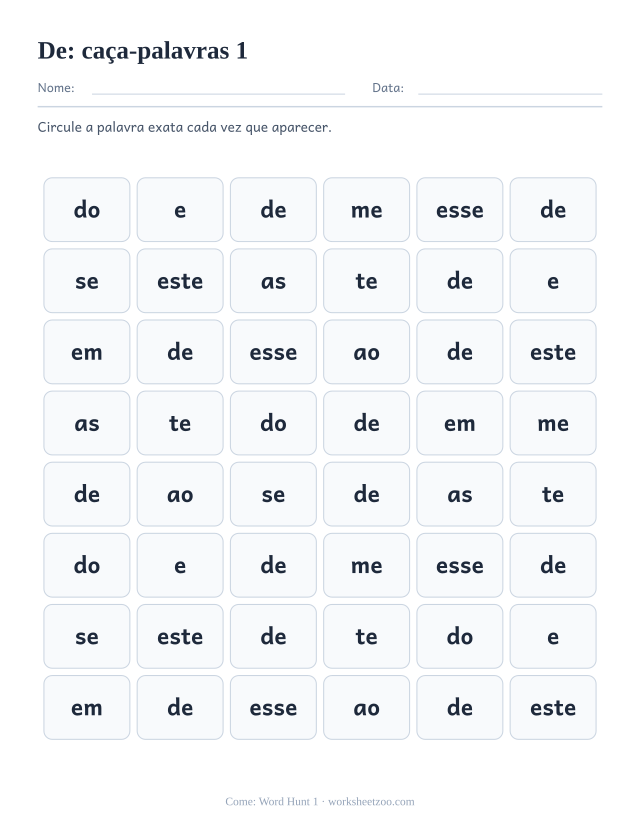640x829 pixels.
Task: Select the 'este' card in the second row
Action: (180, 281)
